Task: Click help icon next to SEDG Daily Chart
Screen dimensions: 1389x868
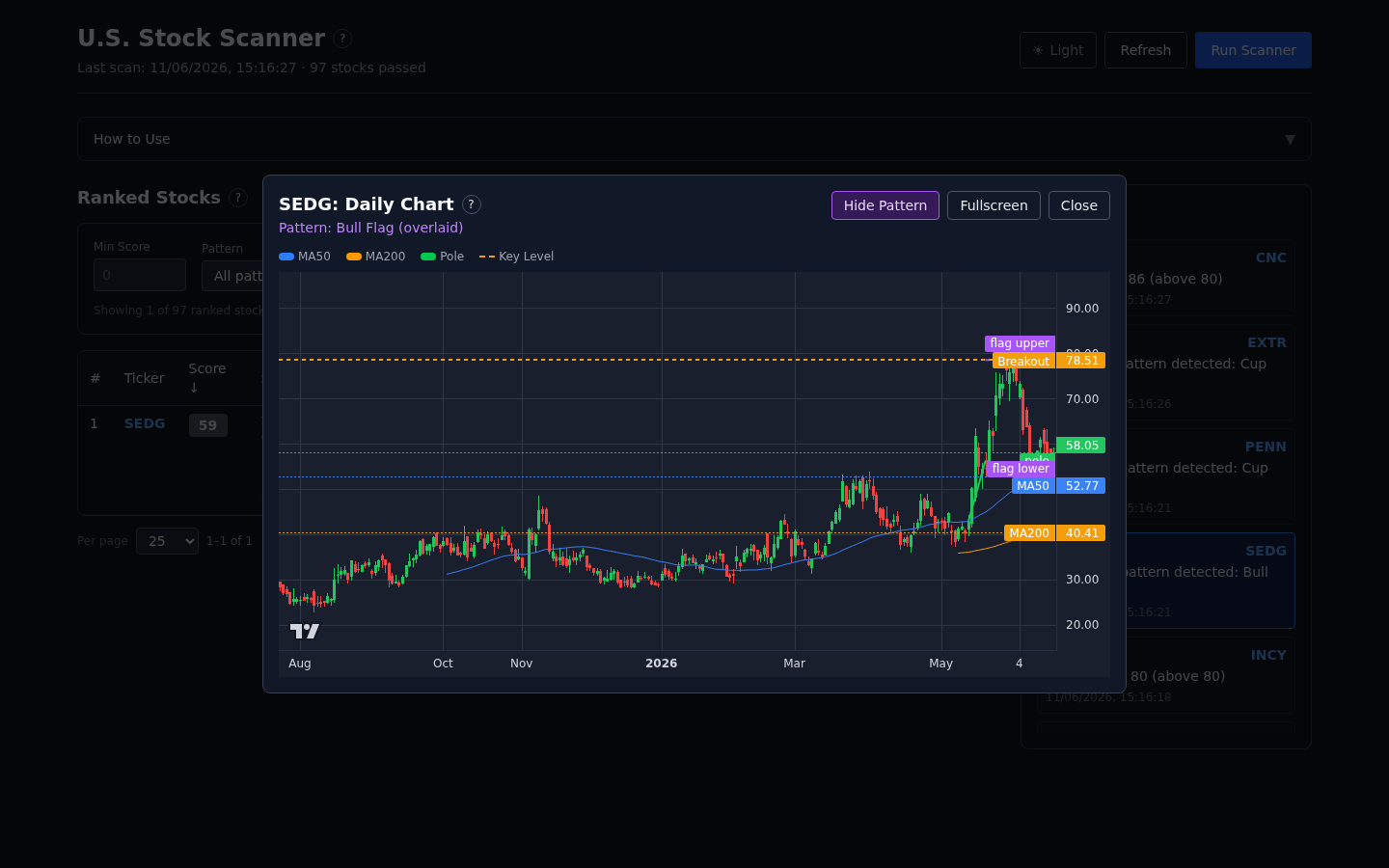Action: click(471, 204)
